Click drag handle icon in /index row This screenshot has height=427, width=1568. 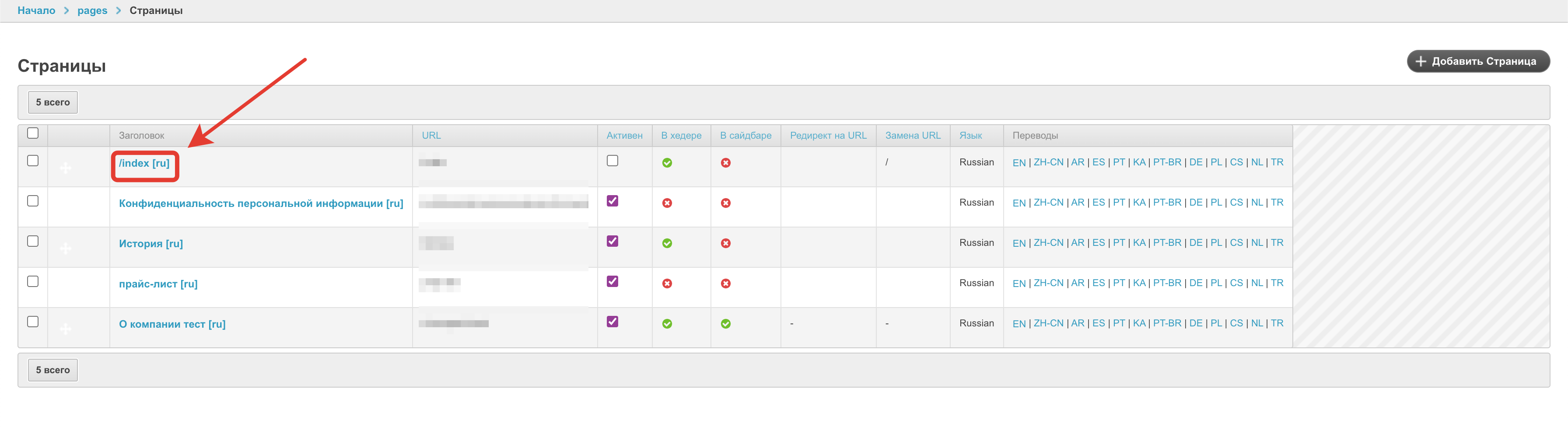66,168
